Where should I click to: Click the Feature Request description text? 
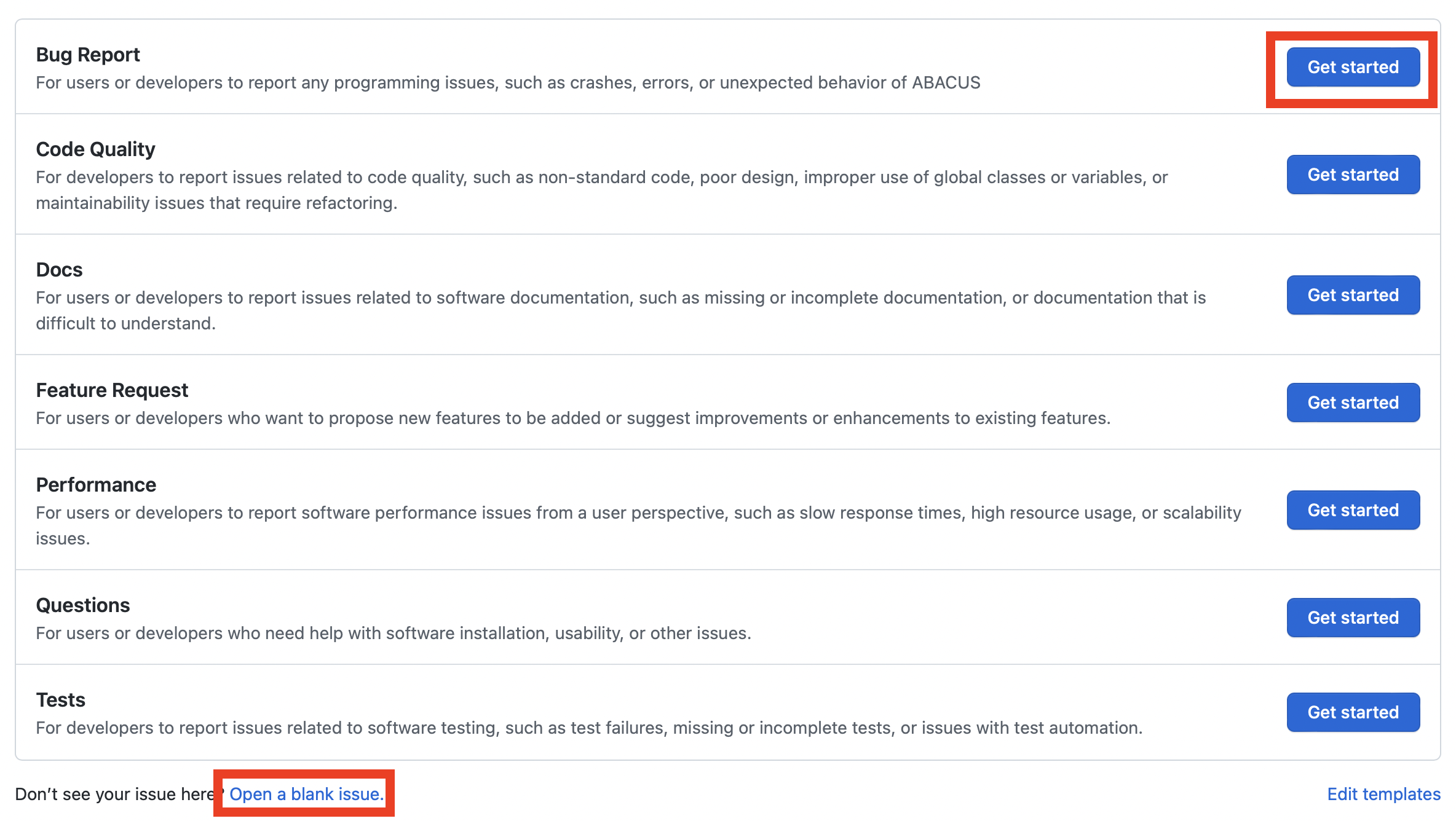(x=573, y=418)
